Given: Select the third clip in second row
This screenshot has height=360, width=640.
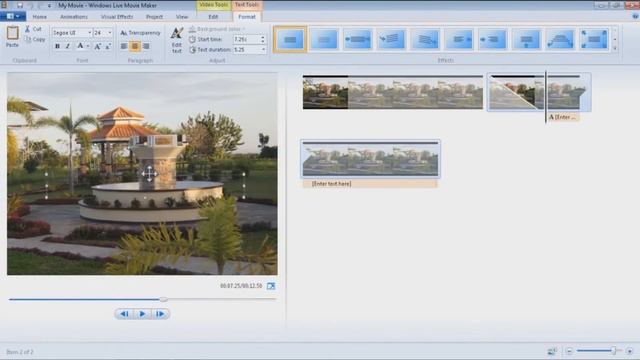Looking at the screenshot, I should 370,159.
